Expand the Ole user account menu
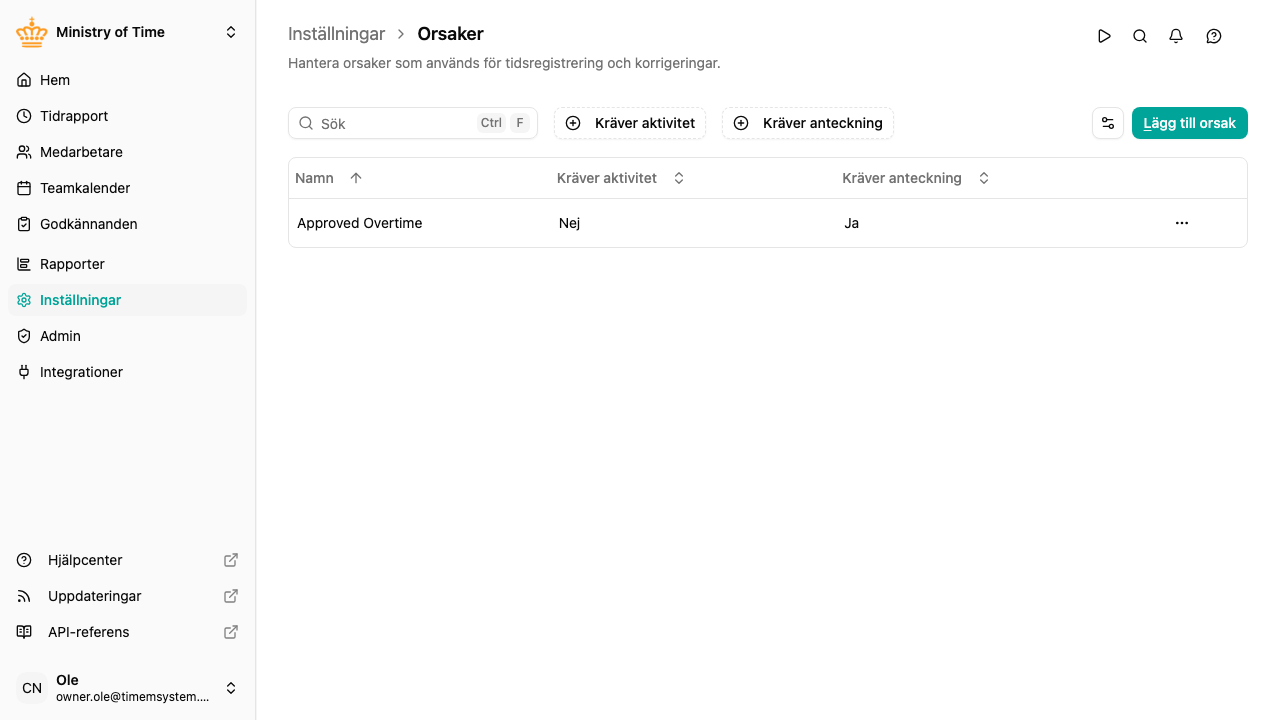The height and width of the screenshot is (720, 1280). [231, 688]
